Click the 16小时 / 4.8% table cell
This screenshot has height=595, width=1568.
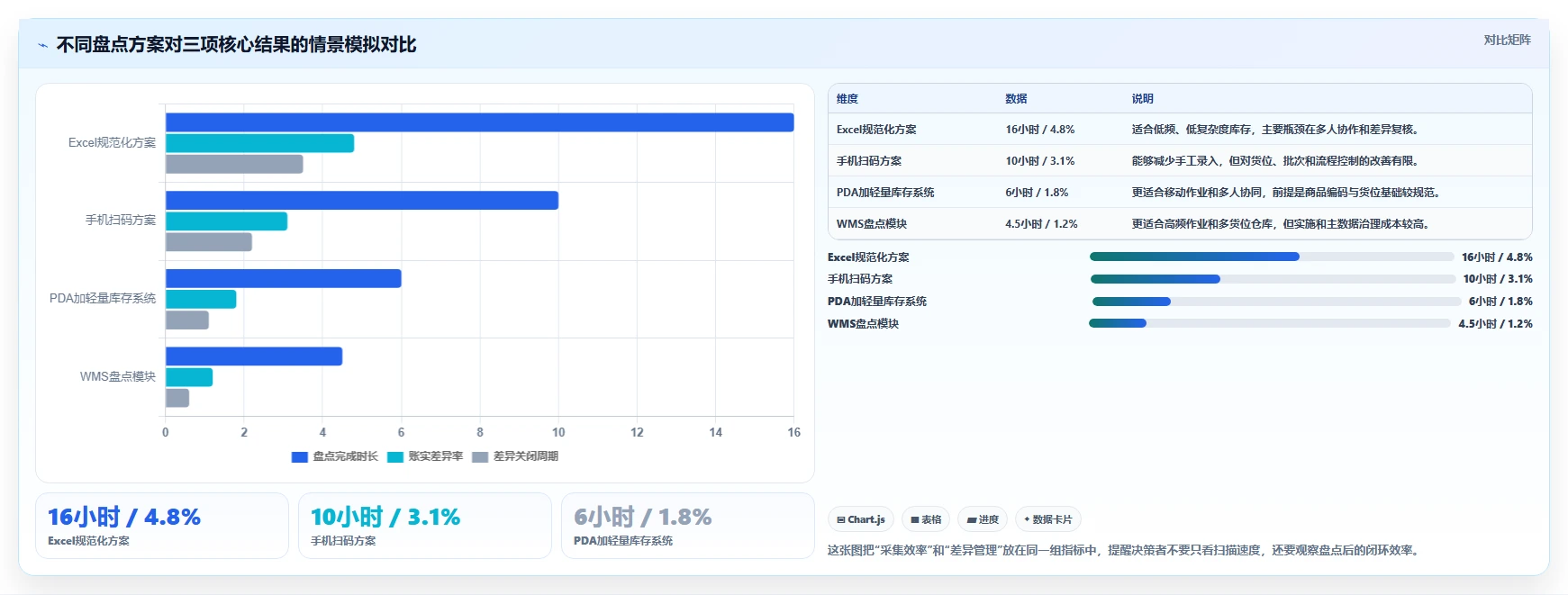click(x=1040, y=130)
